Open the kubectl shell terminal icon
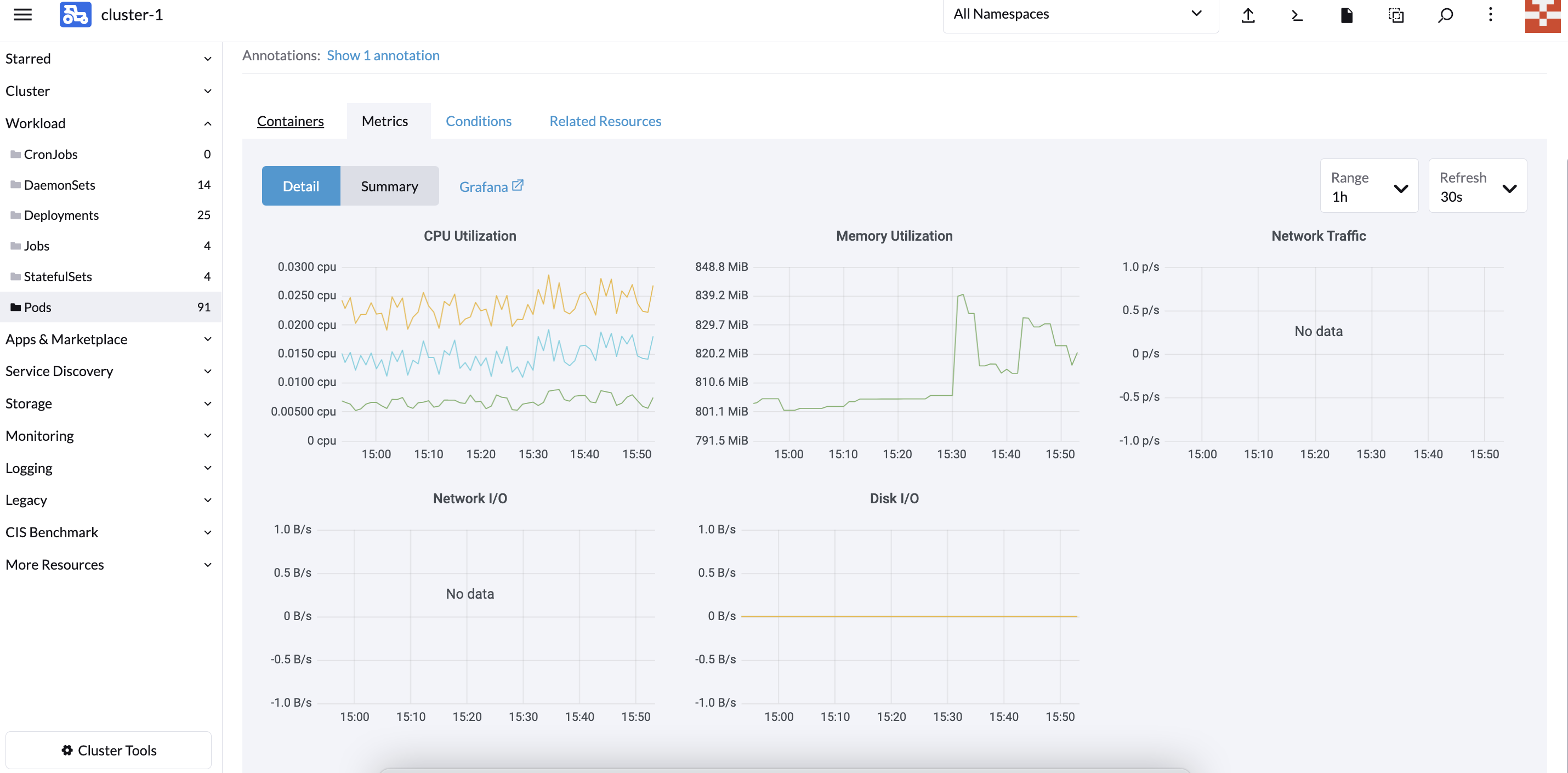The height and width of the screenshot is (773, 1568). coord(1297,15)
